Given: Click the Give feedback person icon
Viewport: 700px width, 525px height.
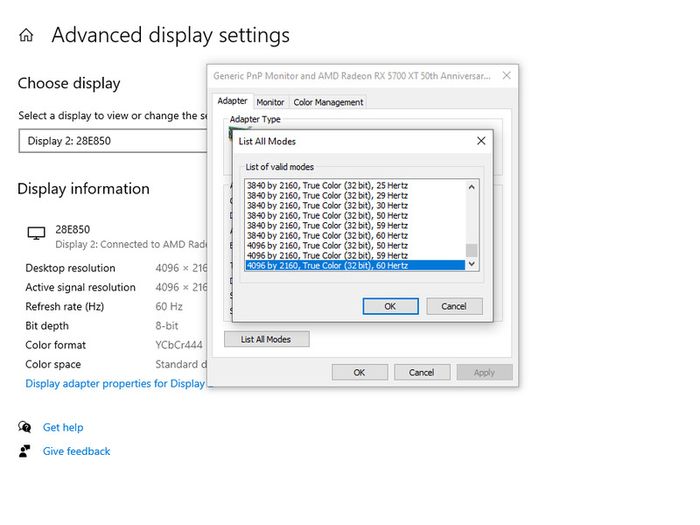Looking at the screenshot, I should pos(25,451).
